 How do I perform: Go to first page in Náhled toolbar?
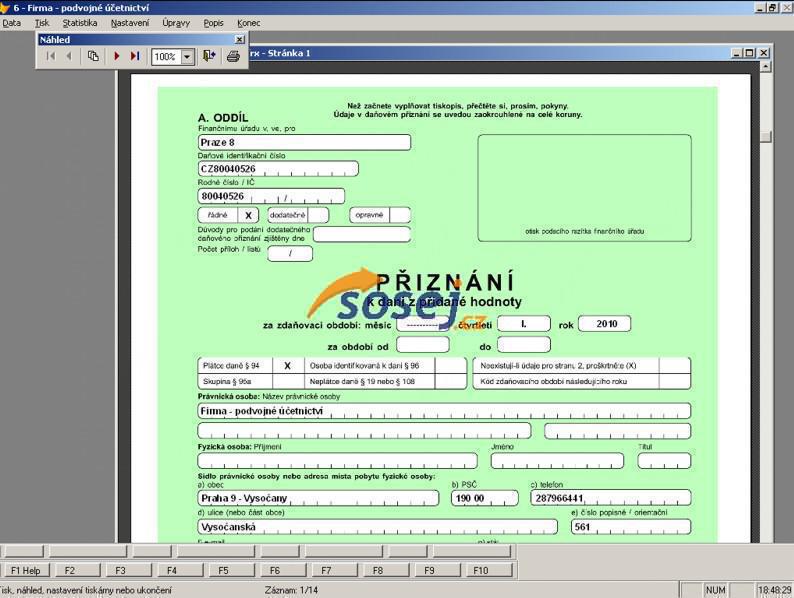point(51,56)
